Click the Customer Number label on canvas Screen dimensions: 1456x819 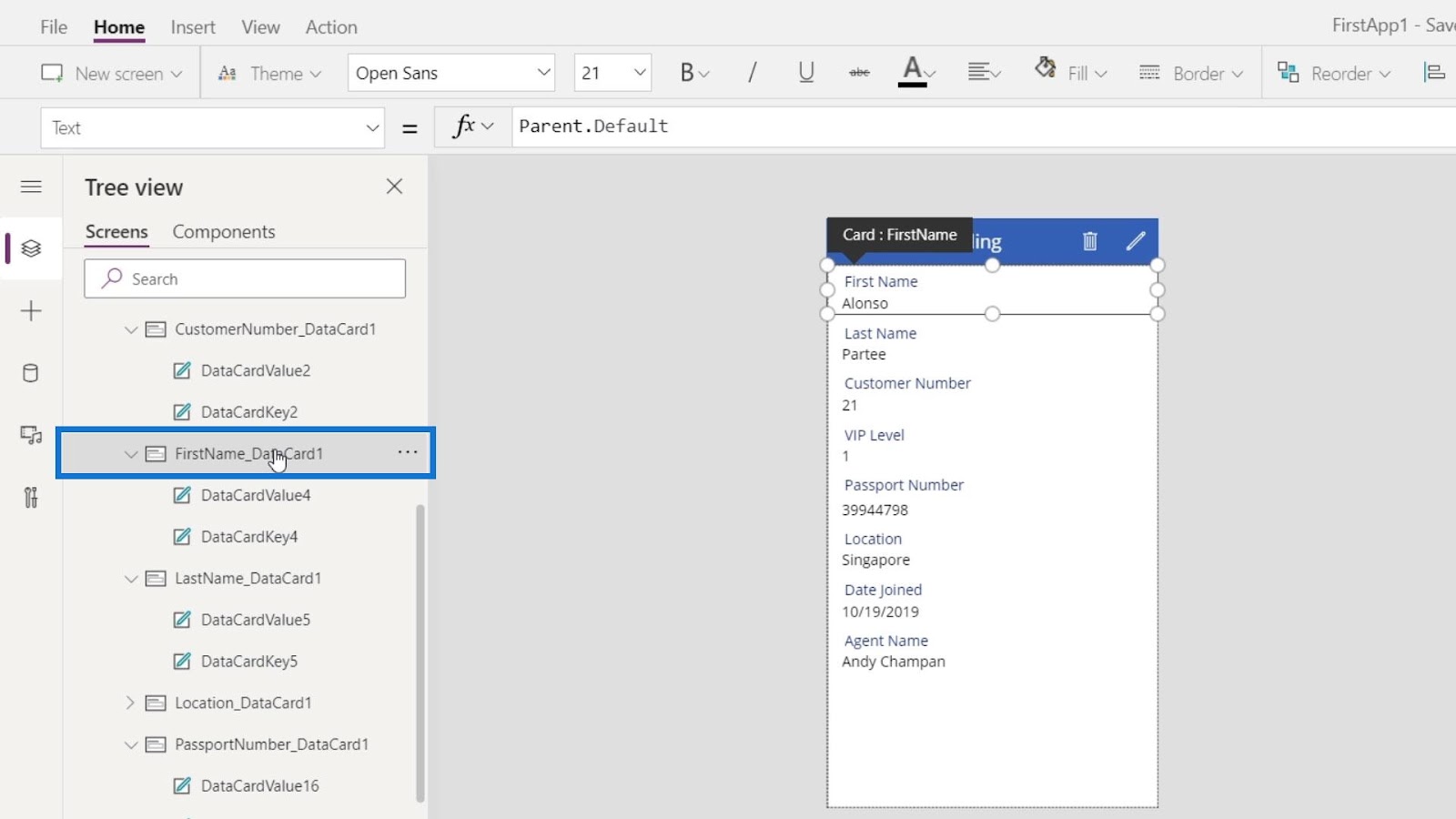point(907,384)
